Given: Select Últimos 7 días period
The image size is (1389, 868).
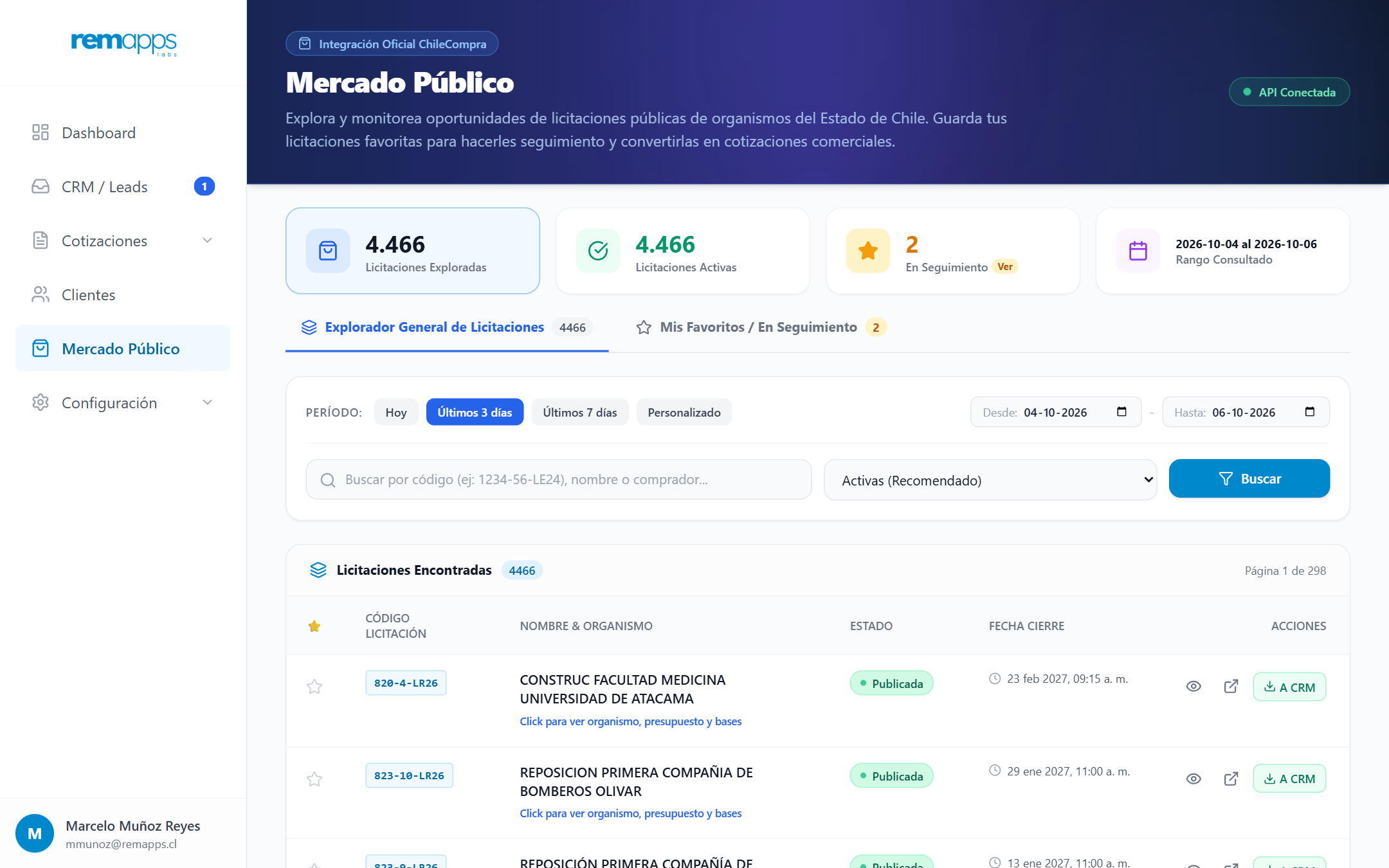Looking at the screenshot, I should (579, 412).
